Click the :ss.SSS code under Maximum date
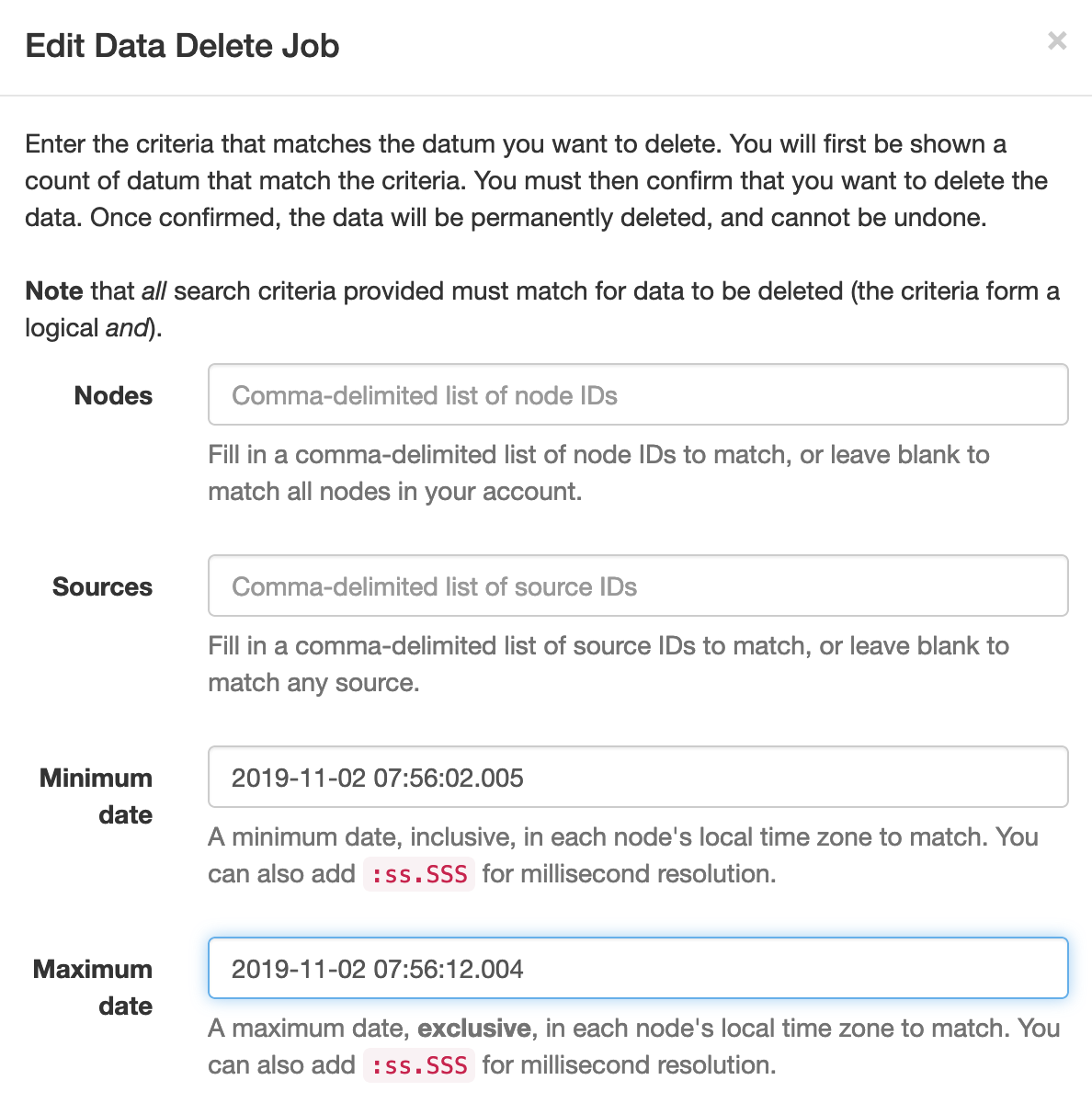This screenshot has height=1103, width=1092. (419, 1065)
